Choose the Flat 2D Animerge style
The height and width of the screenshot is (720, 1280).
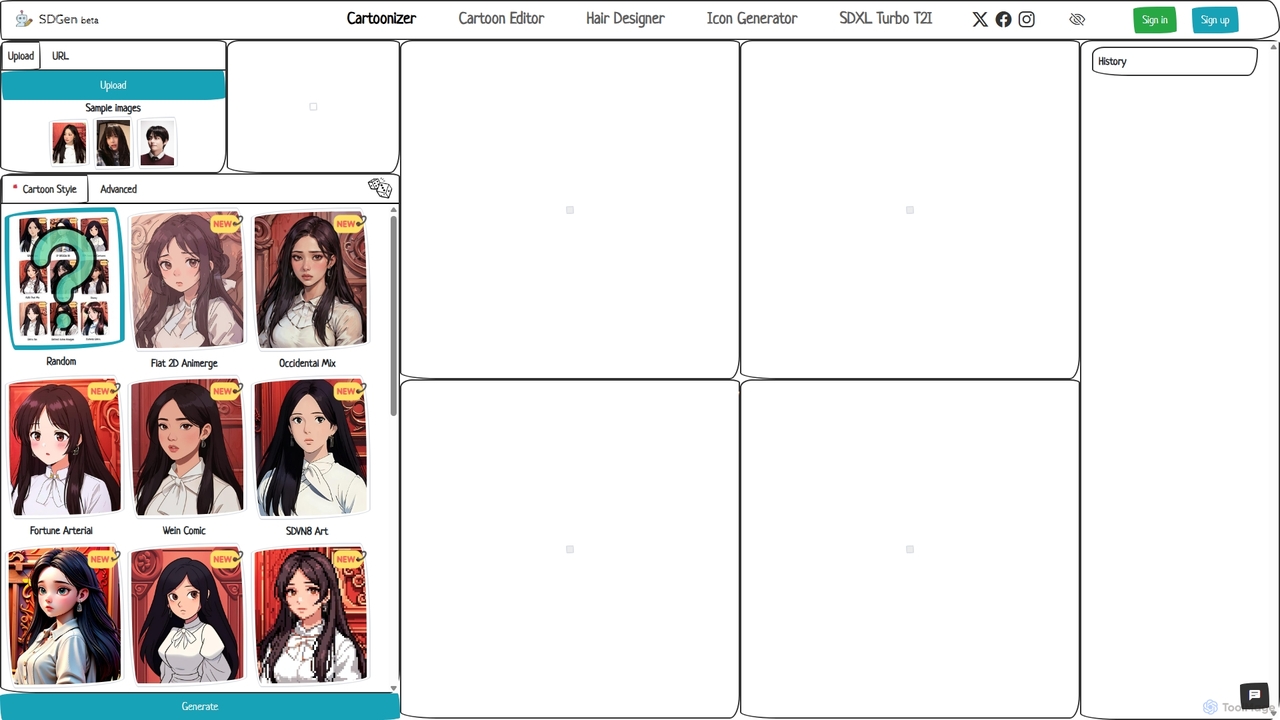tap(187, 280)
